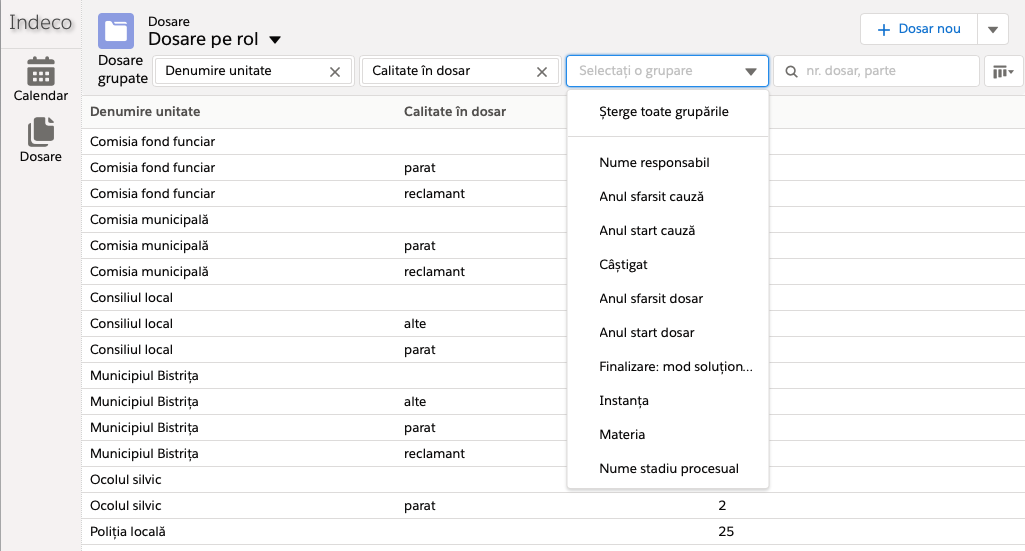This screenshot has width=1025, height=551.
Task: Expand the arrow next to Dosar nou
Action: pyautogui.click(x=992, y=29)
